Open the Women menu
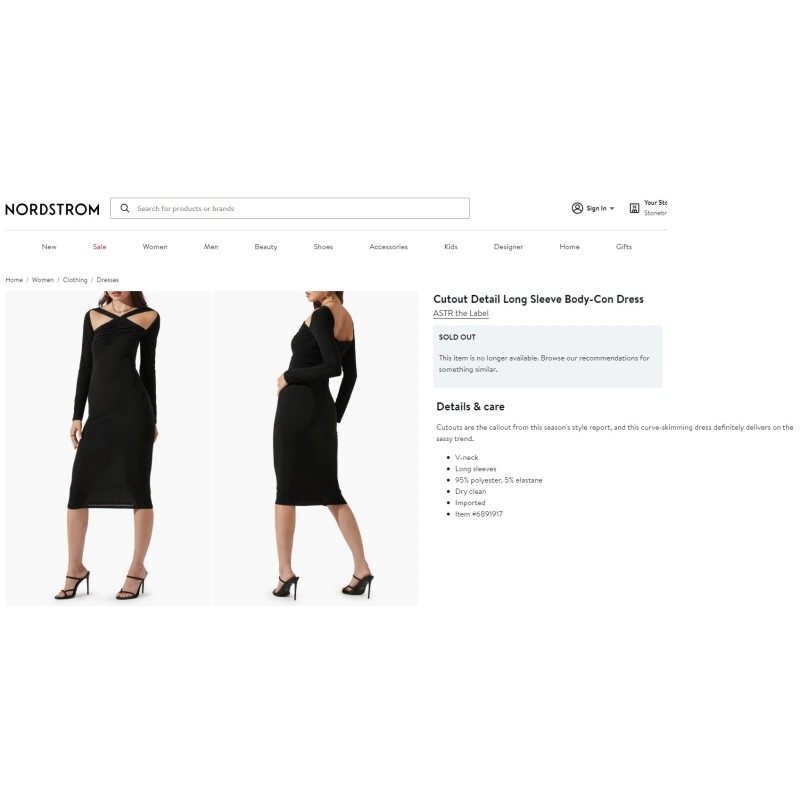 pyautogui.click(x=155, y=246)
